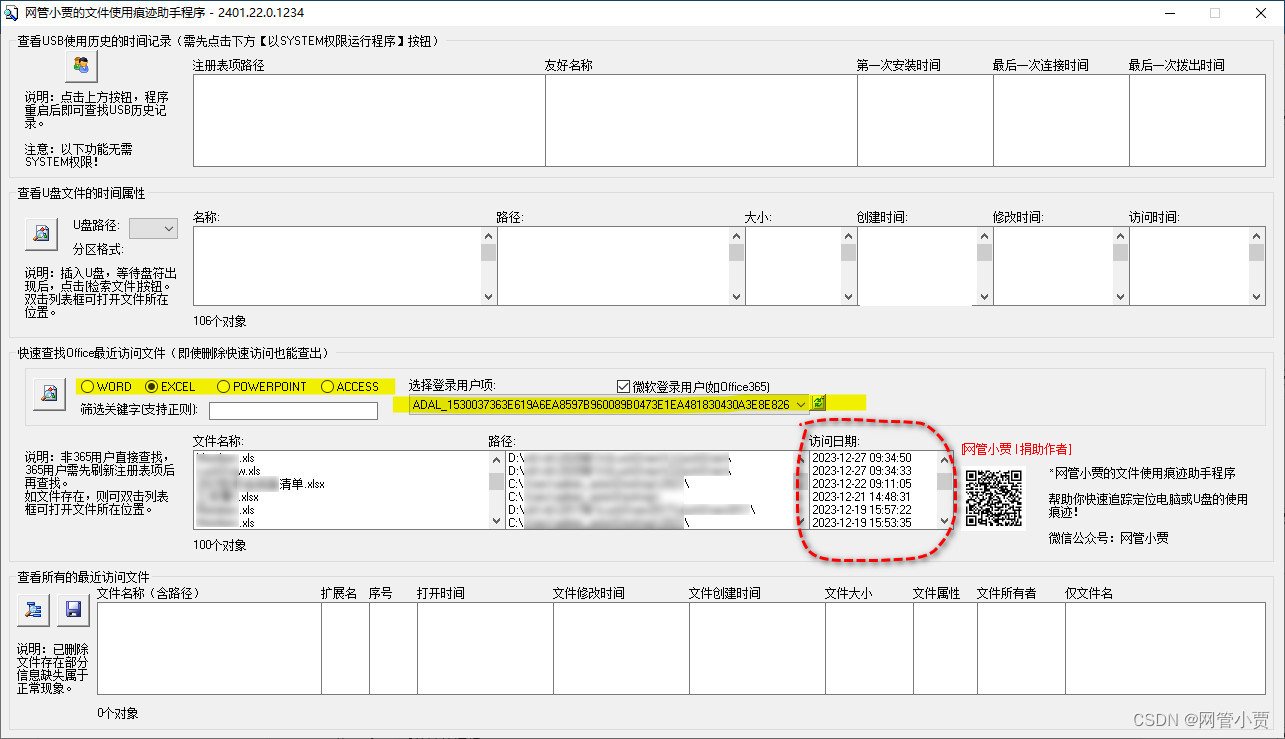The height and width of the screenshot is (739, 1285).
Task: Click the 注册表项路径 column header
Action: tap(229, 66)
